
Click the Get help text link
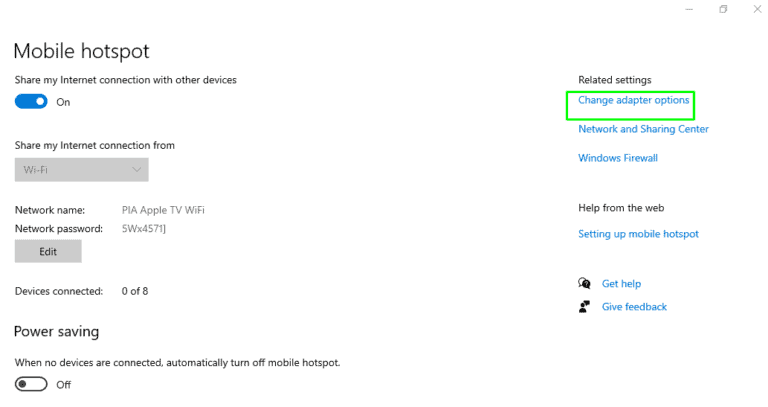(x=621, y=284)
